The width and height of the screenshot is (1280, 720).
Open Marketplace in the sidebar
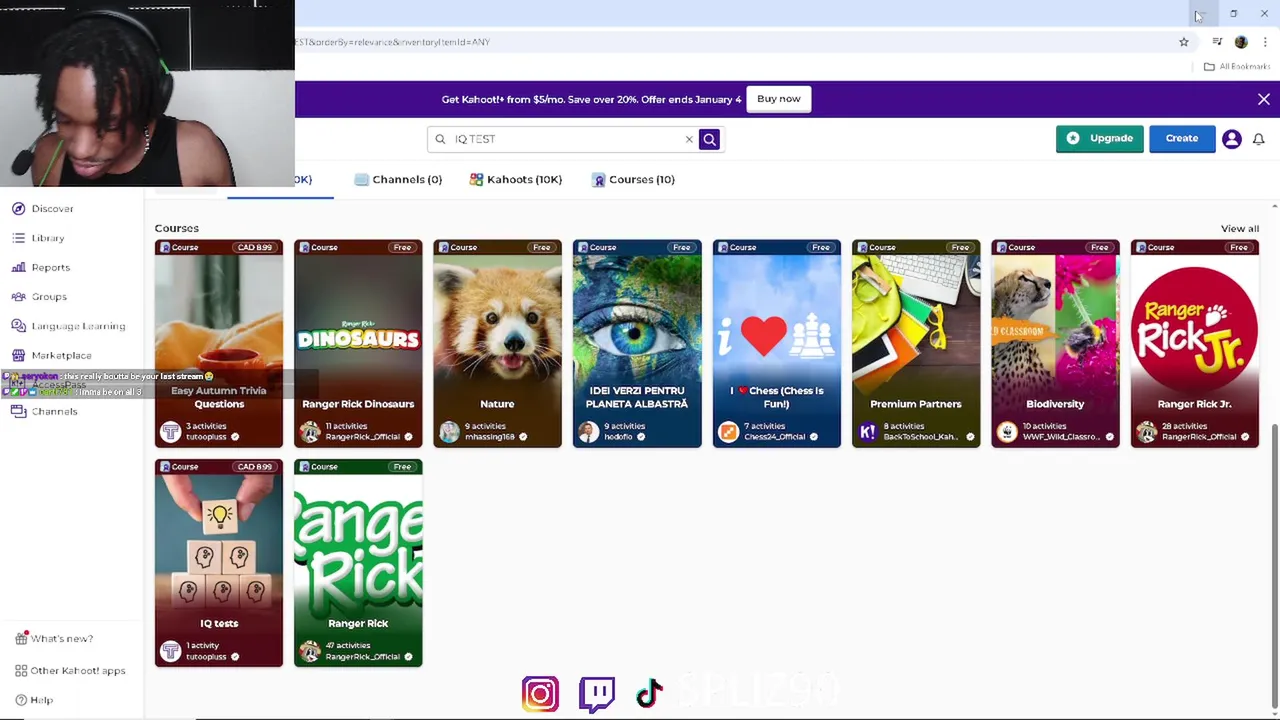[x=52, y=355]
